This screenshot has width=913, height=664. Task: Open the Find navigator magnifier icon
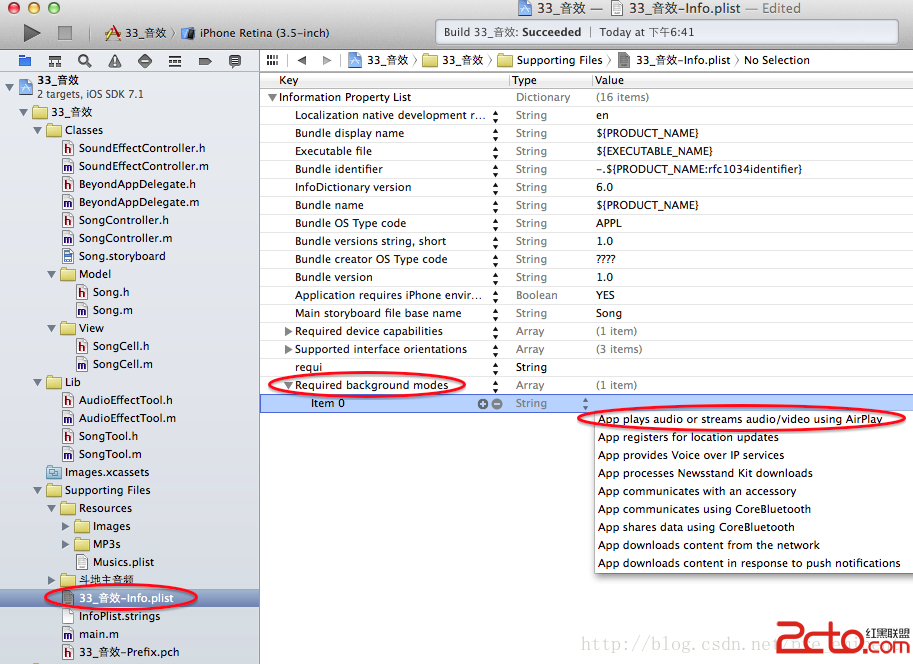click(x=85, y=61)
